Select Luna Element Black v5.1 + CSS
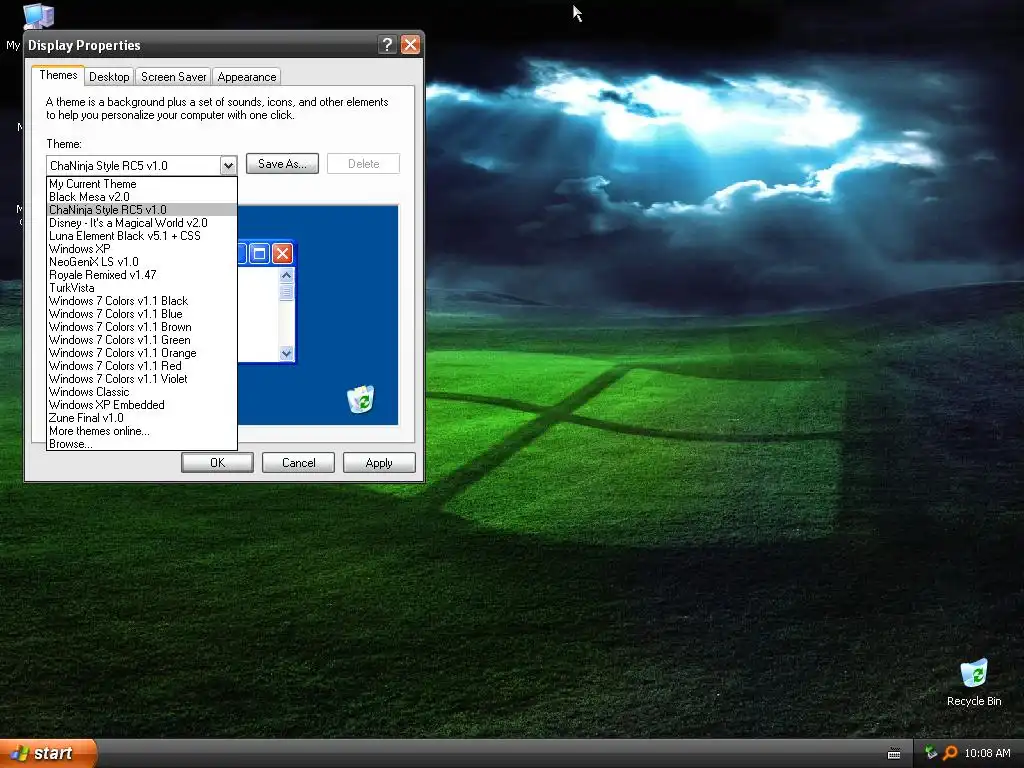1024x768 pixels. click(142, 236)
